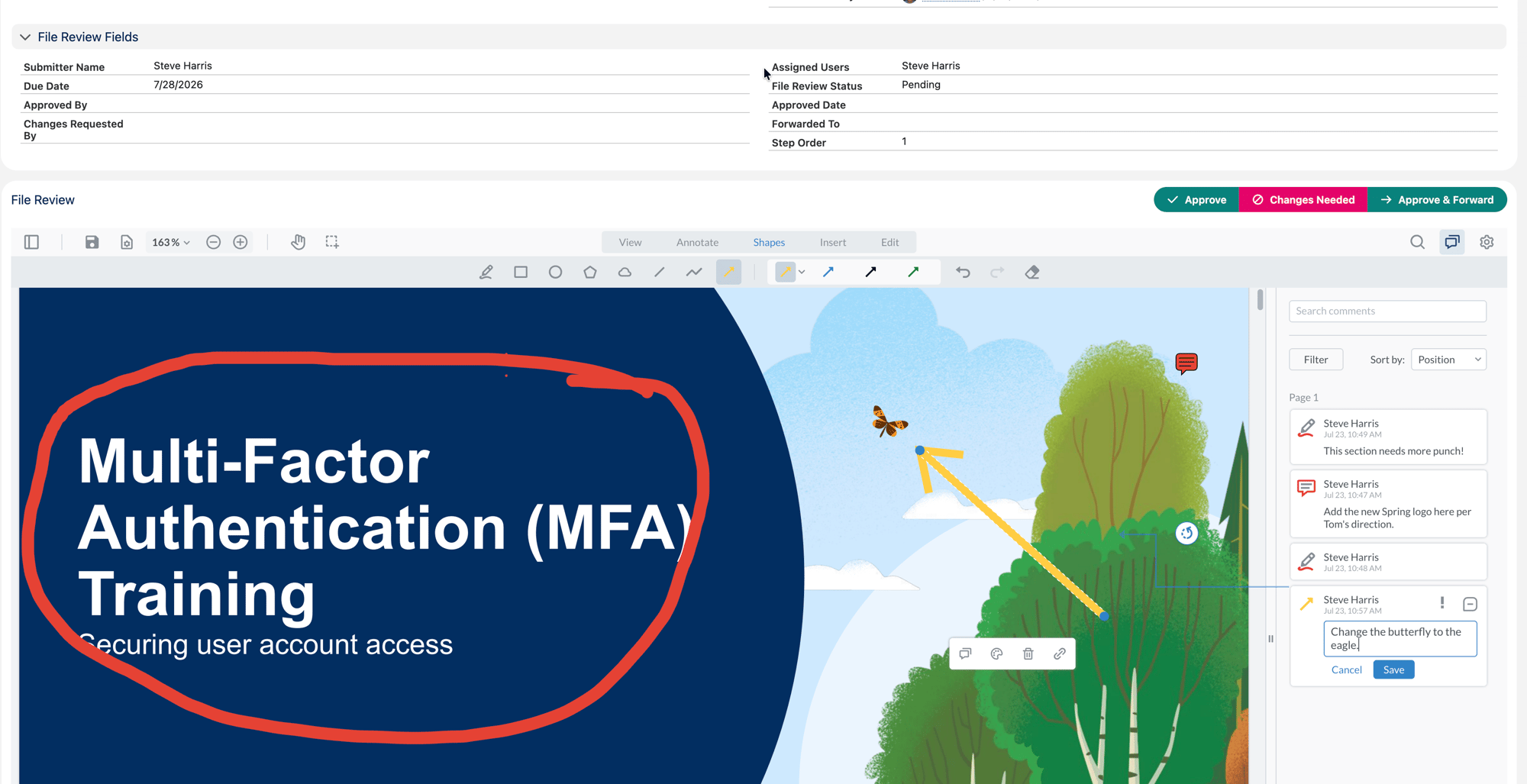1527x784 pixels.
Task: Click the file download icon
Action: (127, 242)
